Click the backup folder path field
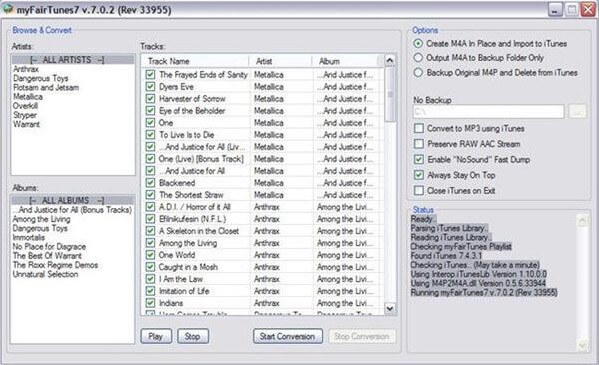Viewport: 599px width, 365px height. [x=488, y=112]
